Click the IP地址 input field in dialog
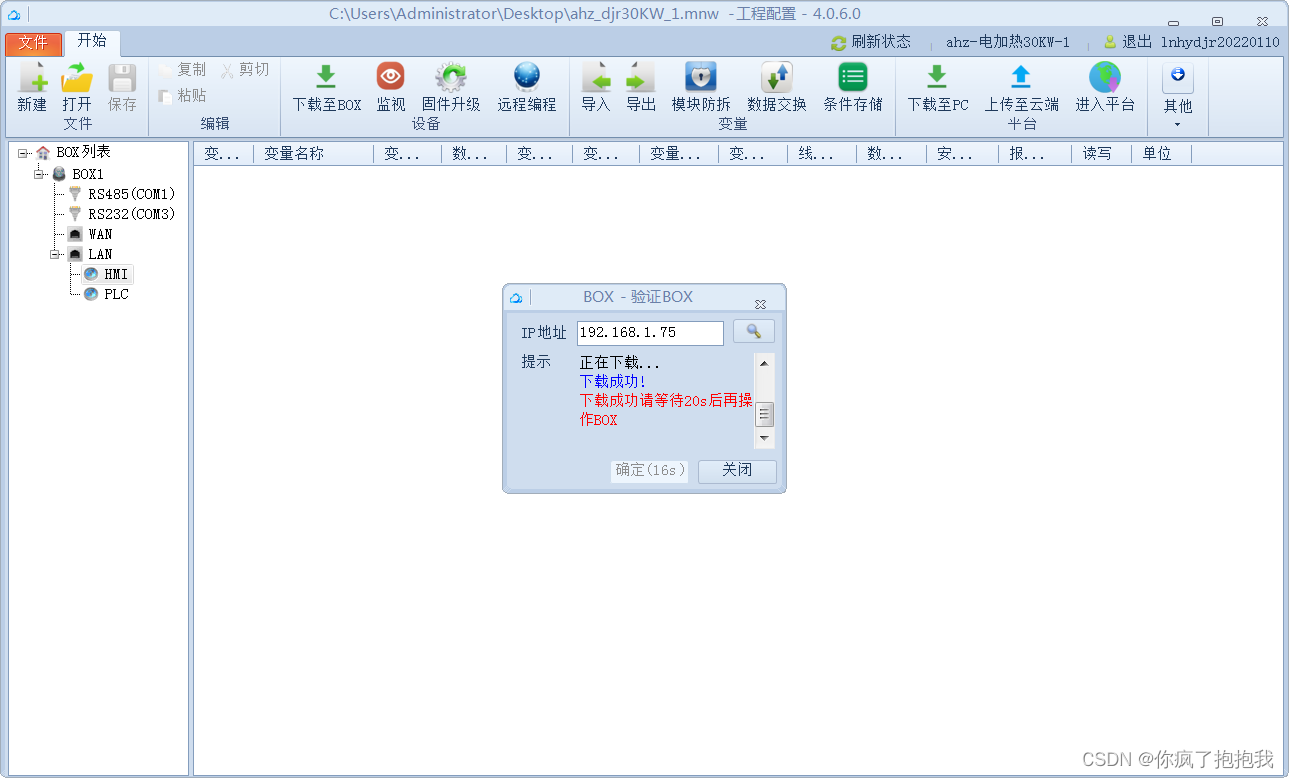1289x778 pixels. click(650, 333)
